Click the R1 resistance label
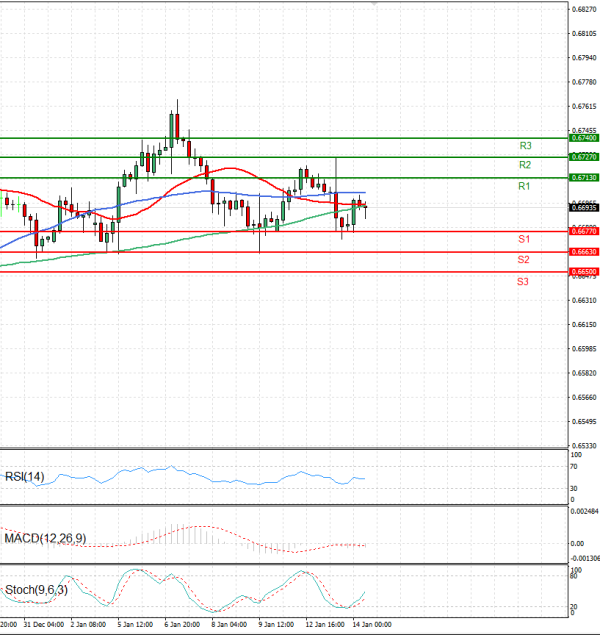Image resolution: width=600 pixels, height=635 pixels. 523,187
